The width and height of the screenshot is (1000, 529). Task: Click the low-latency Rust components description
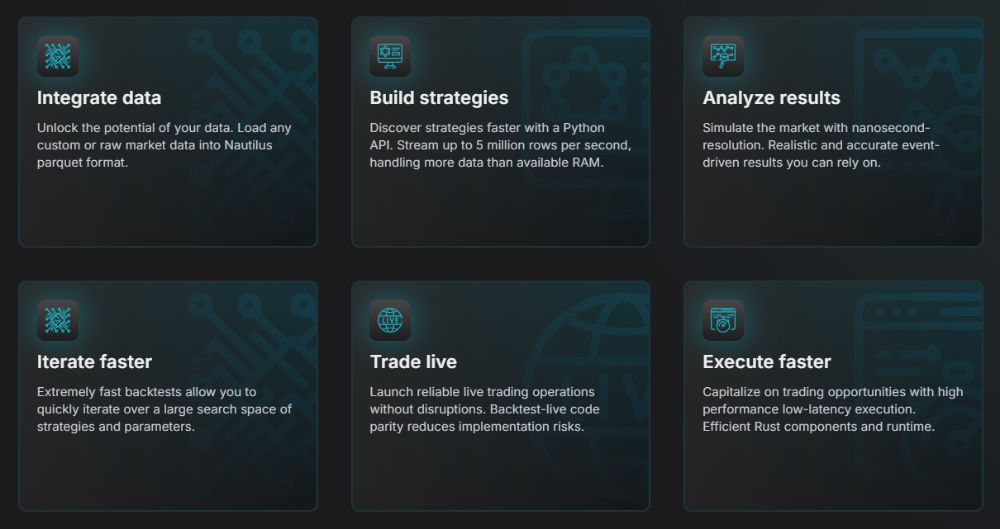833,409
